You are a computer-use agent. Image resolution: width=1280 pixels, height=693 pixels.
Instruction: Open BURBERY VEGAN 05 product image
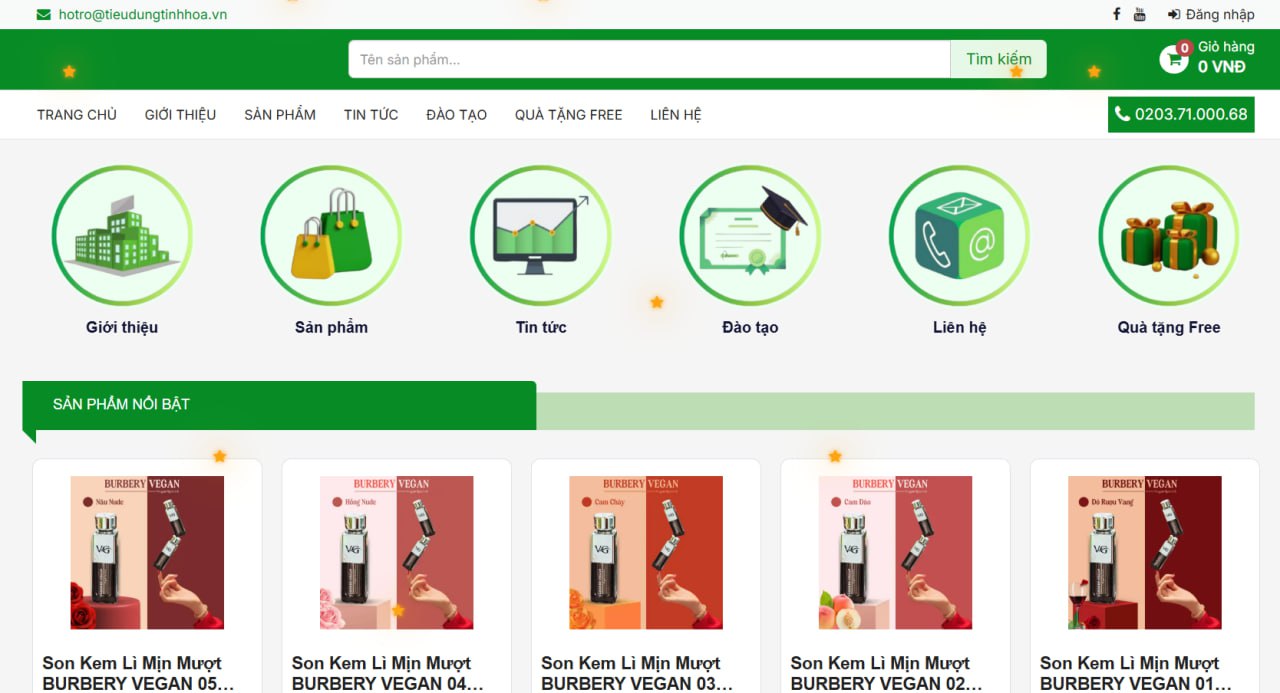[x=147, y=552]
